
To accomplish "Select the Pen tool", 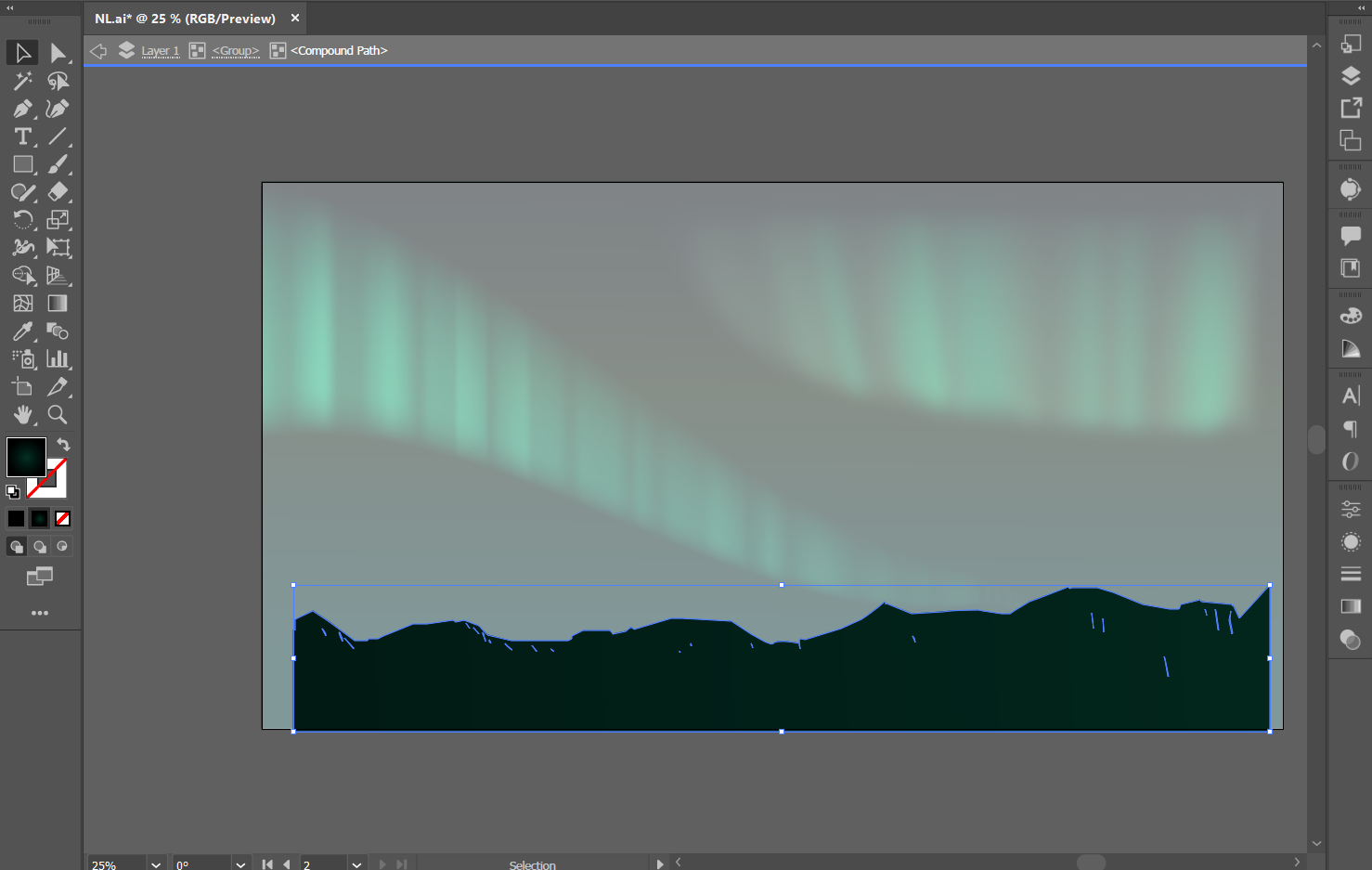I will point(23,109).
